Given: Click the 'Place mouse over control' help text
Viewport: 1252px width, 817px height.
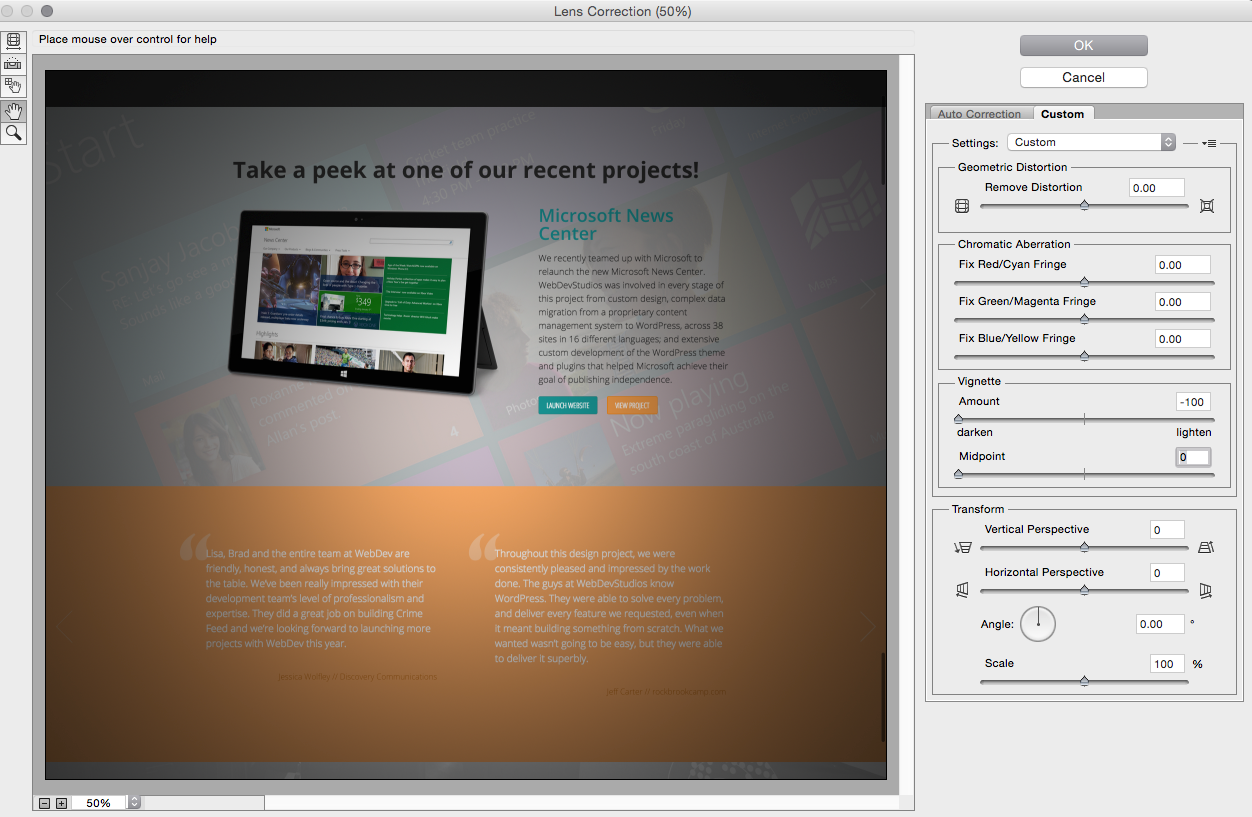Looking at the screenshot, I should point(128,39).
